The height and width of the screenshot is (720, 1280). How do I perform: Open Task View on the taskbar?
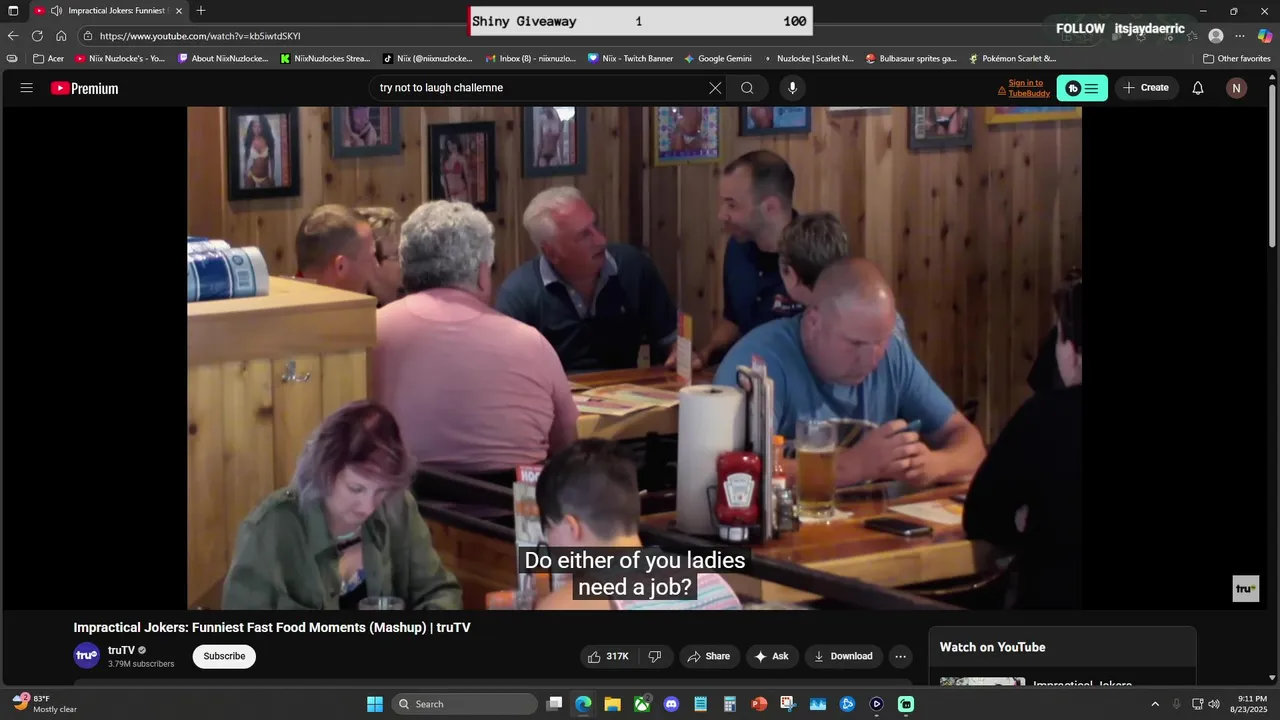point(555,704)
